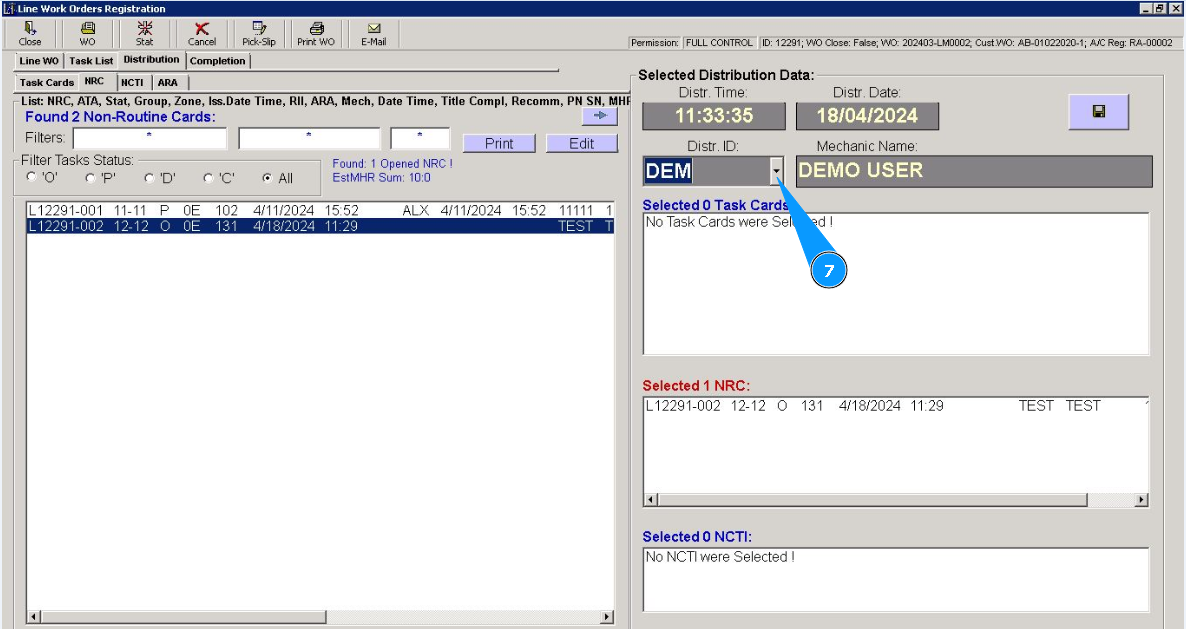Viewport: 1186px width, 629px height.
Task: Click the Selected NRC box scrollbar thumb
Action: pyautogui.click(x=872, y=500)
